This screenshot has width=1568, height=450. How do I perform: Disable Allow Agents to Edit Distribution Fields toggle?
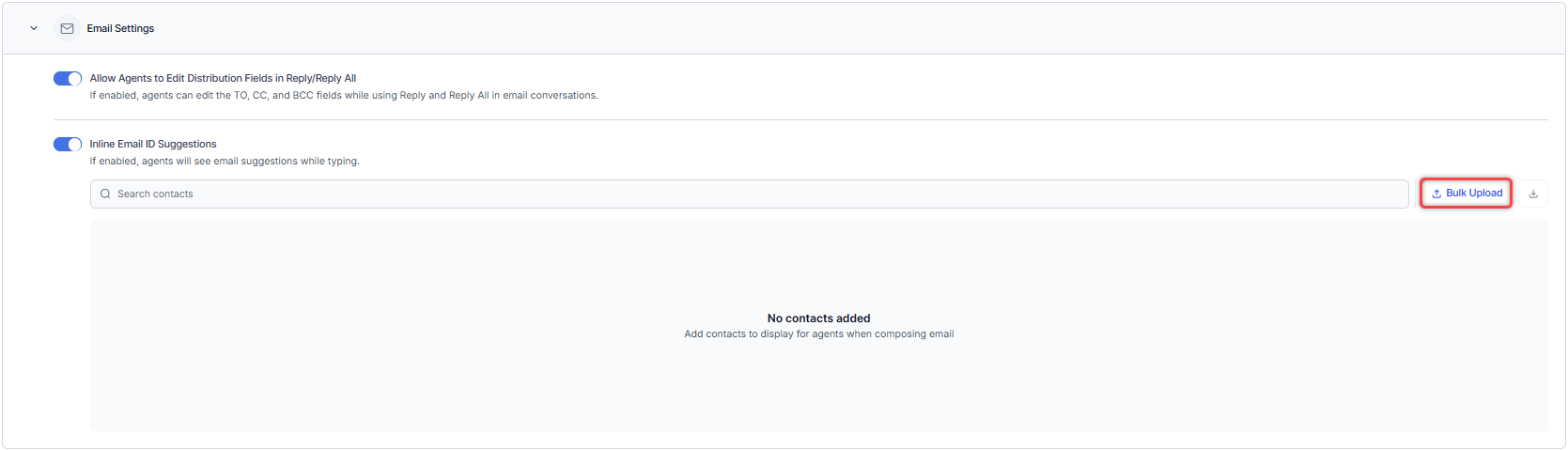pos(68,78)
